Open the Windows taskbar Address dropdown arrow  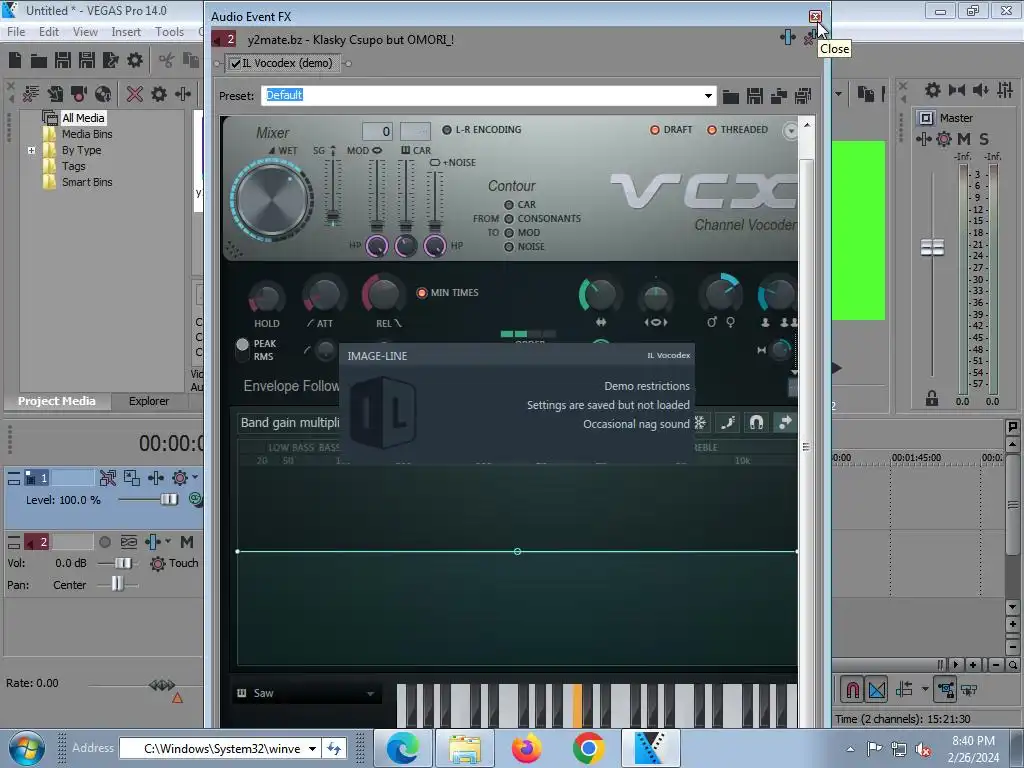click(x=312, y=748)
